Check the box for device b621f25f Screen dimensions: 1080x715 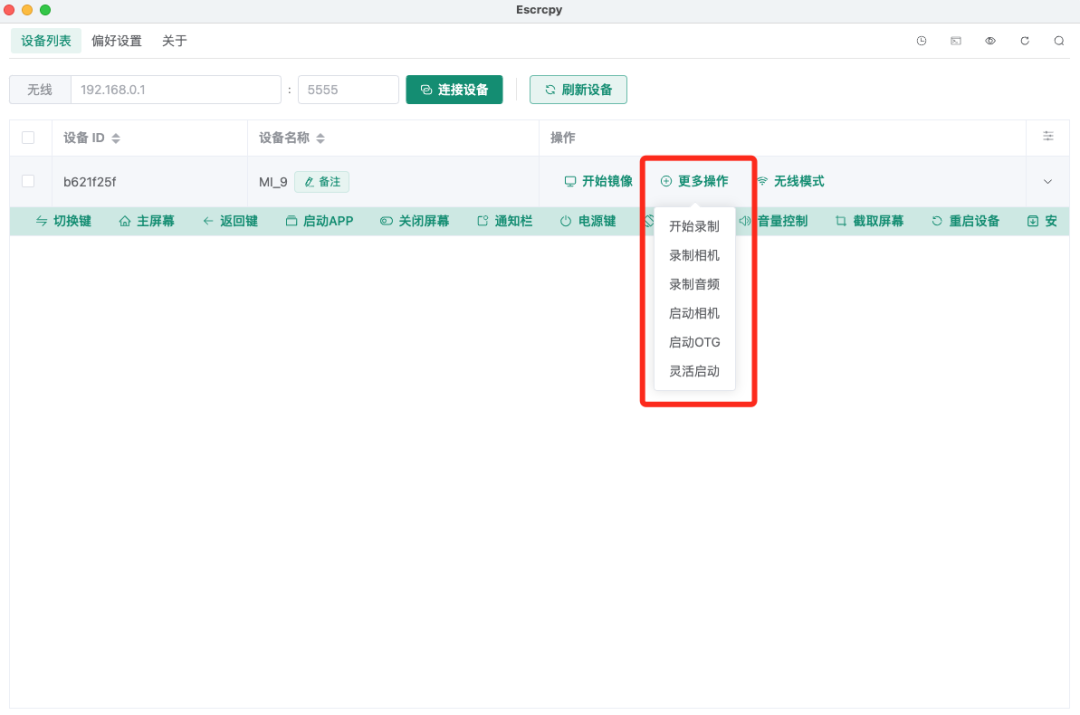coord(28,181)
